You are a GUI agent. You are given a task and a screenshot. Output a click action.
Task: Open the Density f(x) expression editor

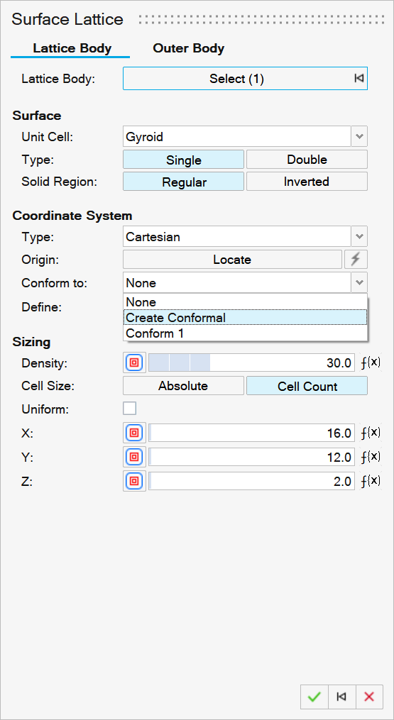pos(371,362)
